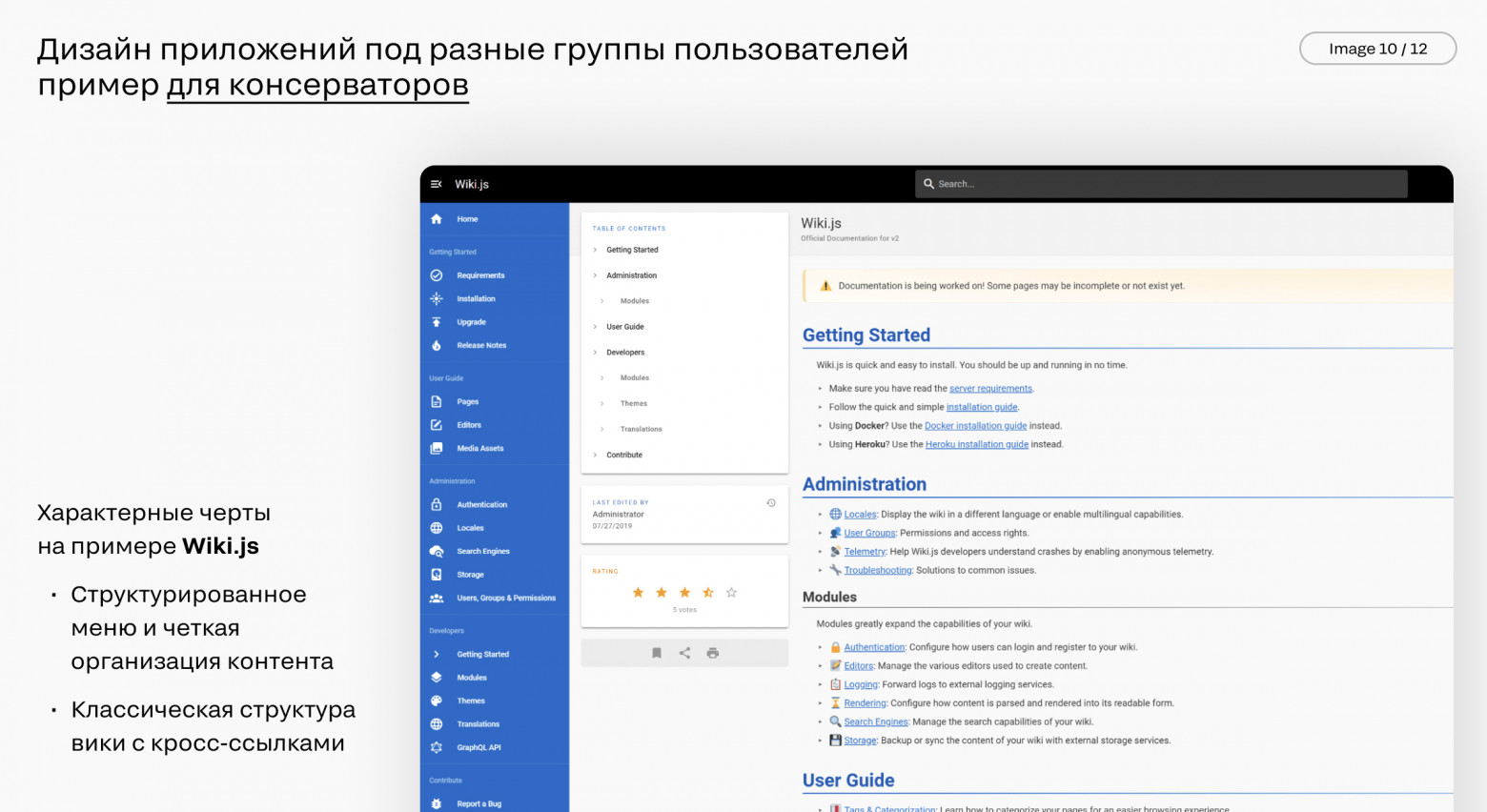Select the Authentication lock icon
Viewport: 1487px width, 812px height.
[436, 504]
